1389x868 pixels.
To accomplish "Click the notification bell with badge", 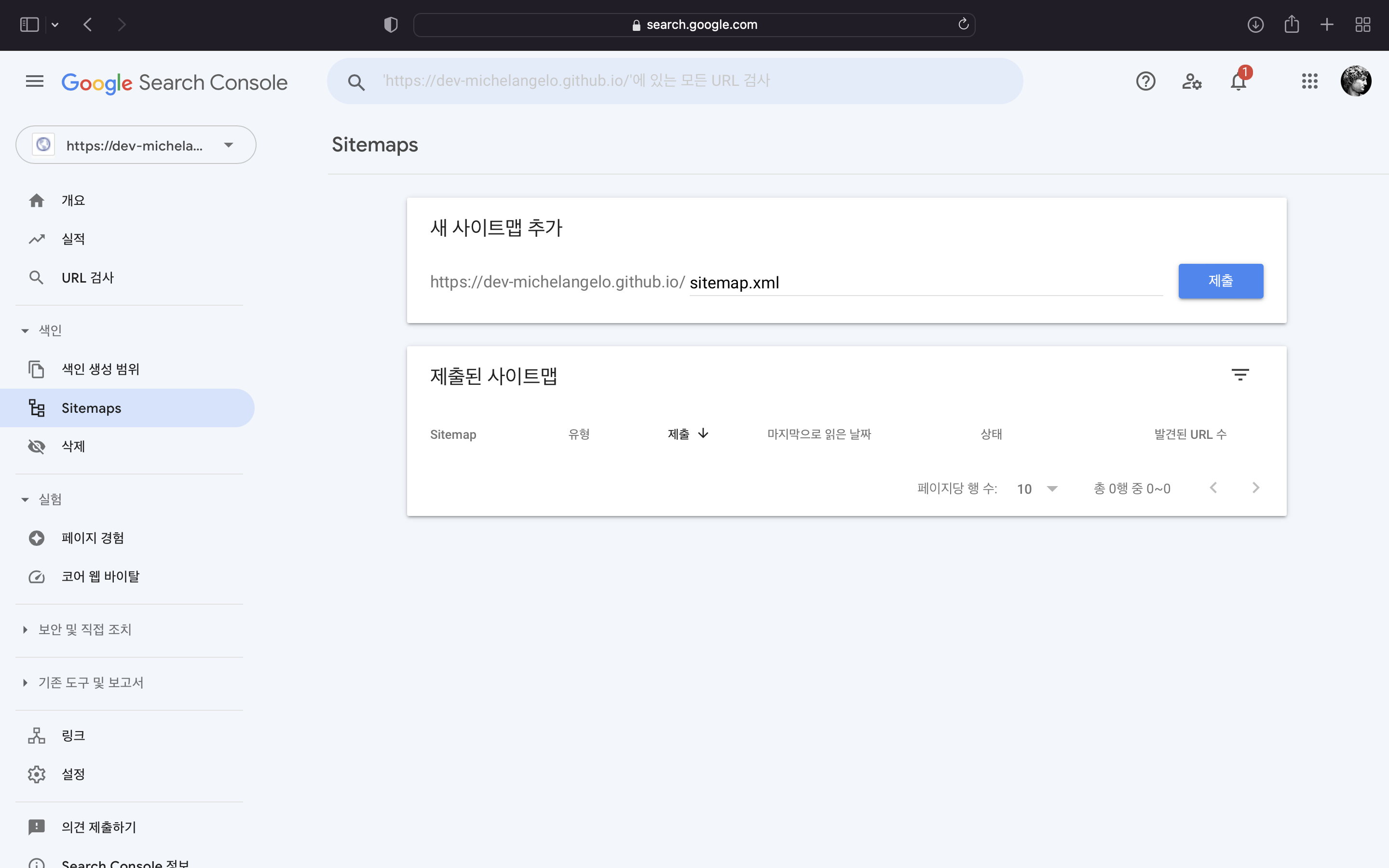I will point(1238,81).
